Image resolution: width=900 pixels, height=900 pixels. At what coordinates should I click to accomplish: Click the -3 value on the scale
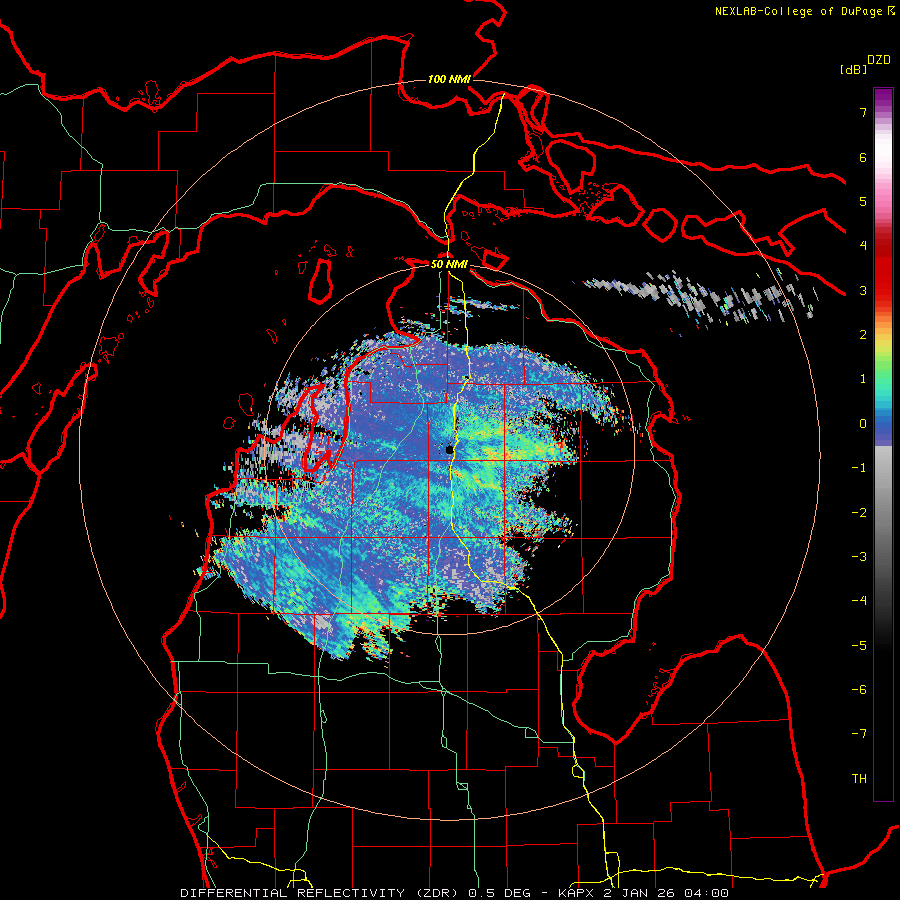click(x=859, y=557)
